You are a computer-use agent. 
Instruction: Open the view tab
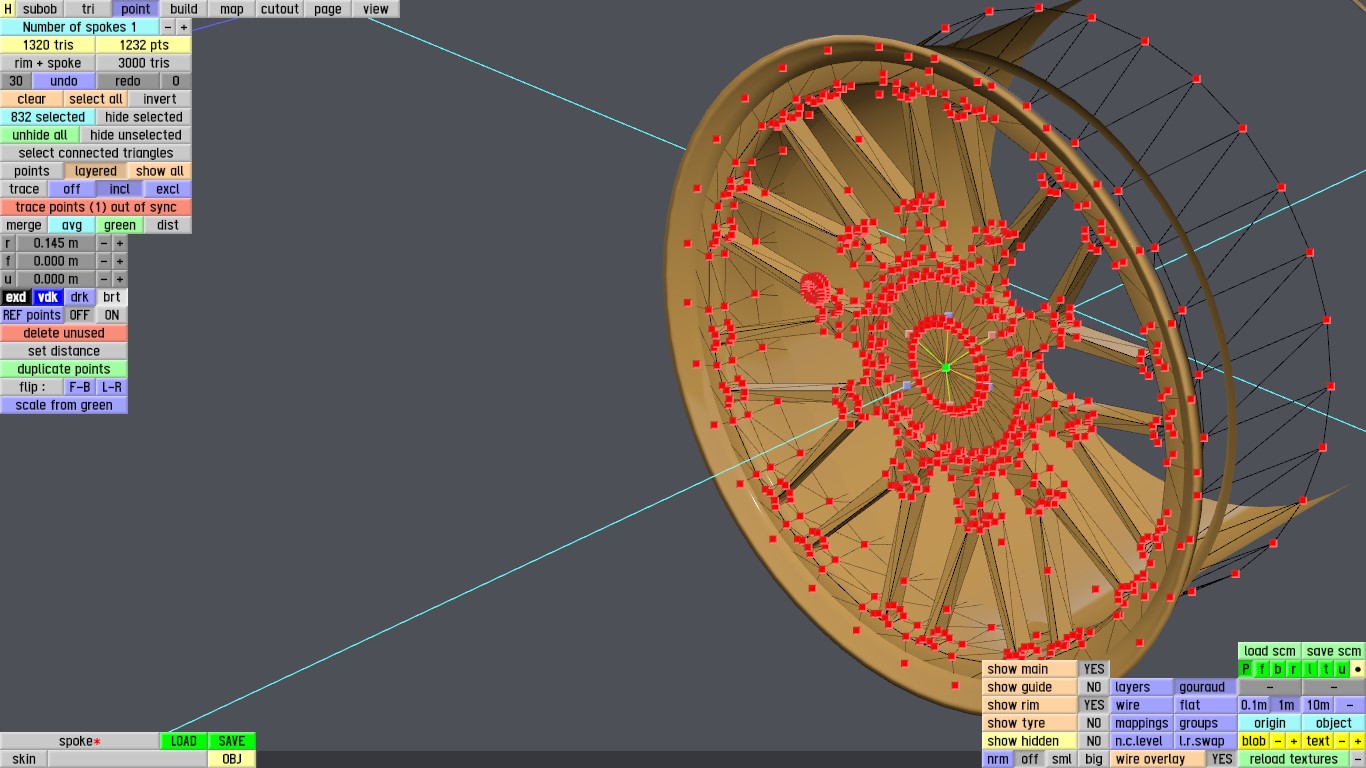pos(376,9)
